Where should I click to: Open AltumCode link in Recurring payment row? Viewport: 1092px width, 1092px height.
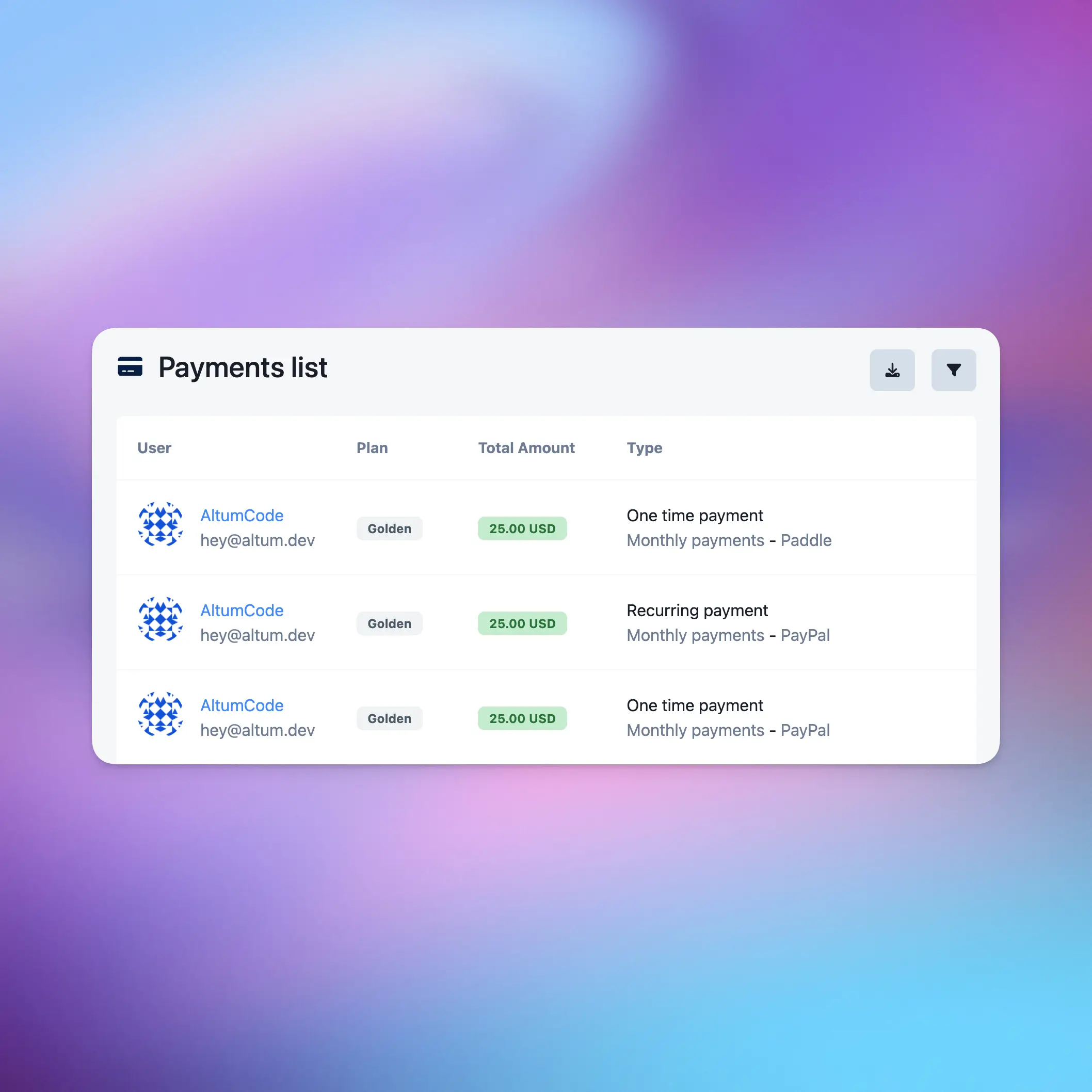coord(242,611)
